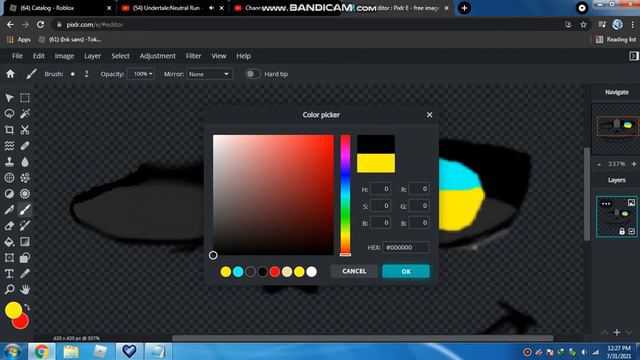Select the globe-shaped Disperse tool
The image size is (640, 360).
tap(9, 178)
